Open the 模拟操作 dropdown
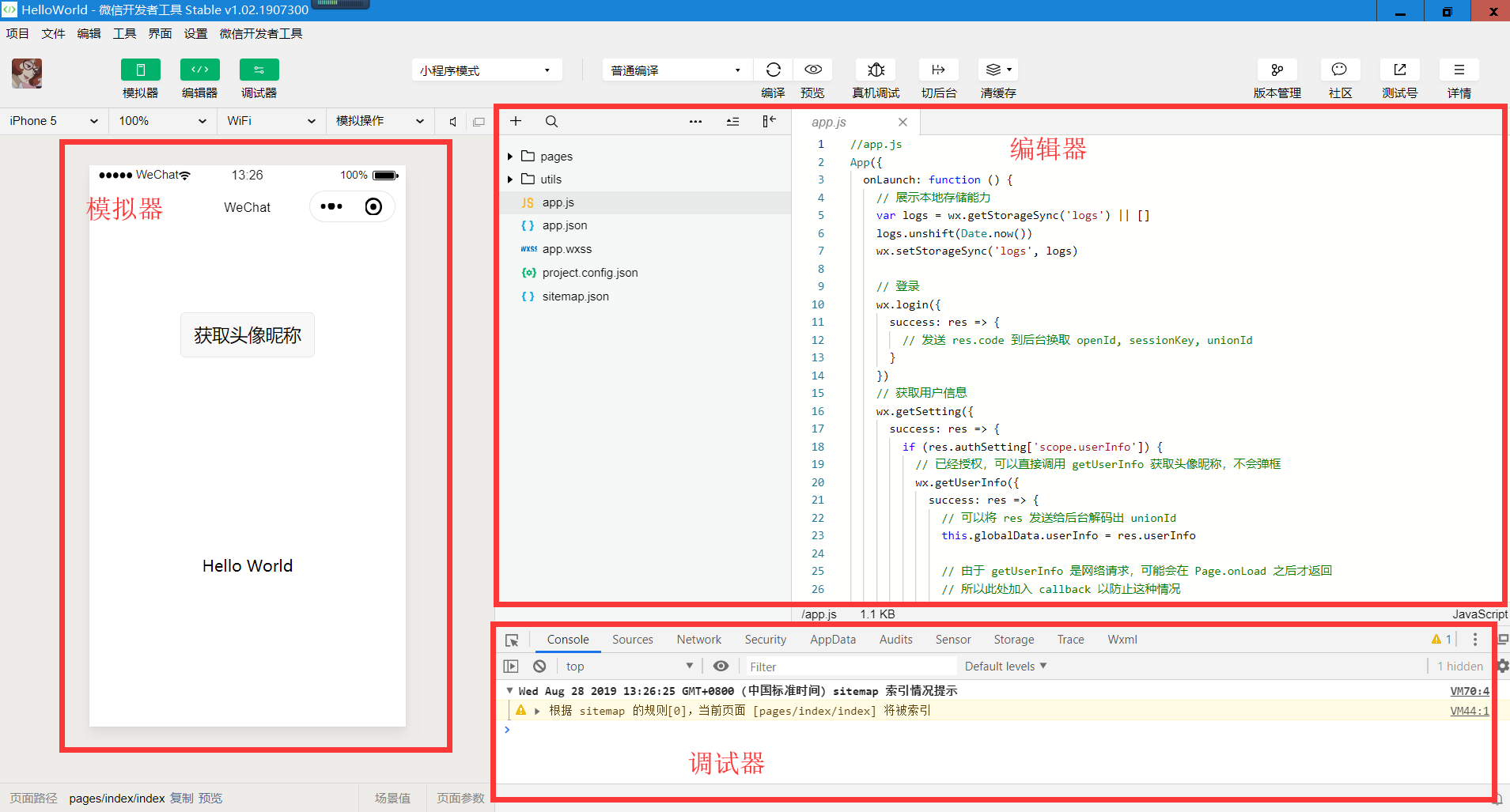 click(x=380, y=121)
